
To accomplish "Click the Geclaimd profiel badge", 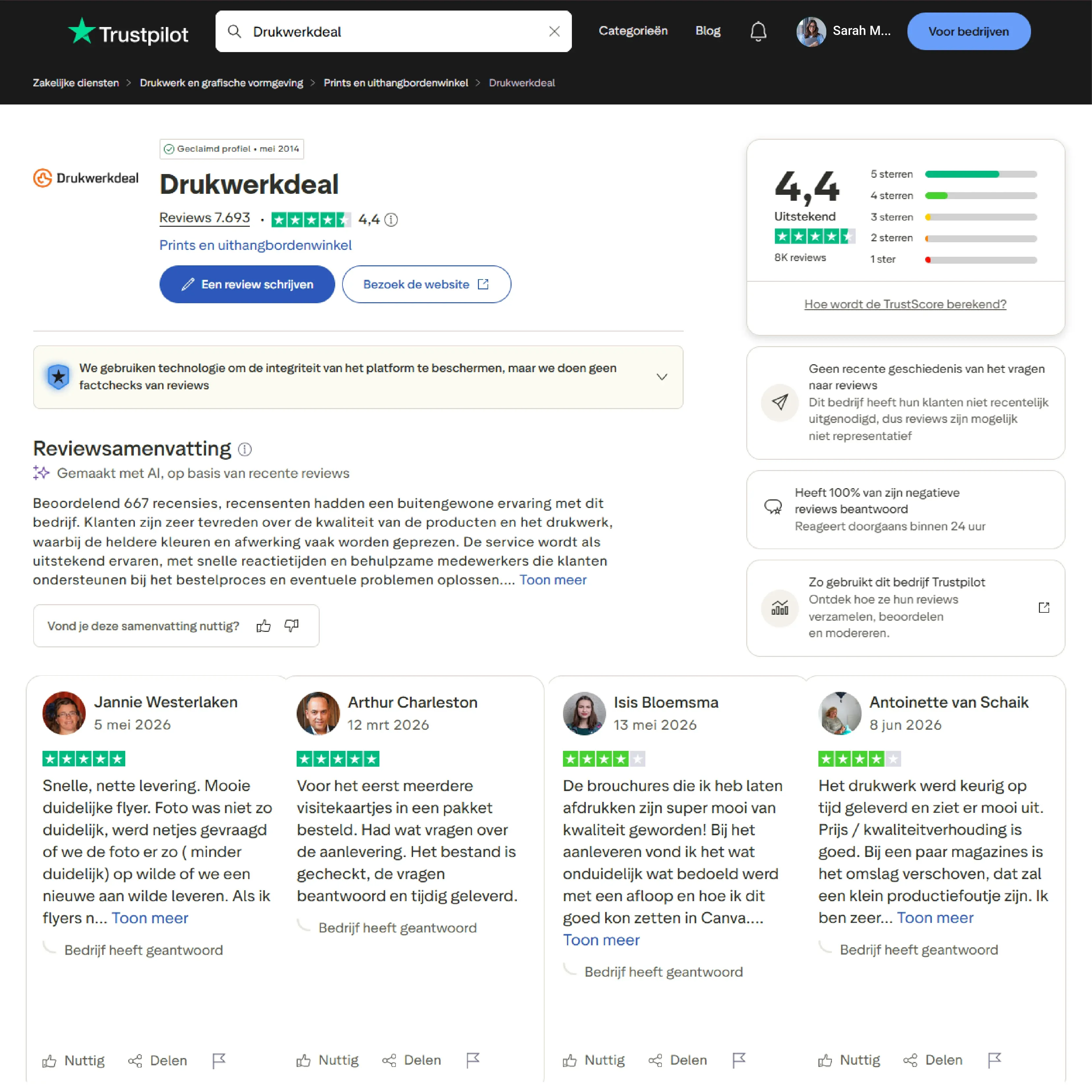I will point(232,149).
